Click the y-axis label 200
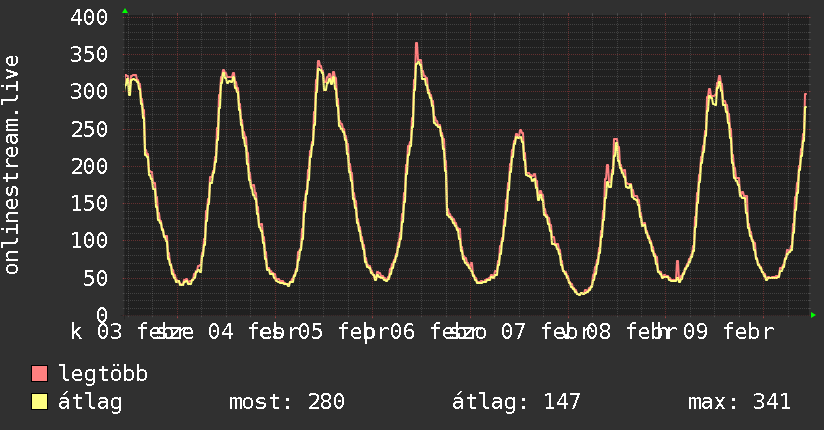This screenshot has width=824, height=430. pos(89,167)
